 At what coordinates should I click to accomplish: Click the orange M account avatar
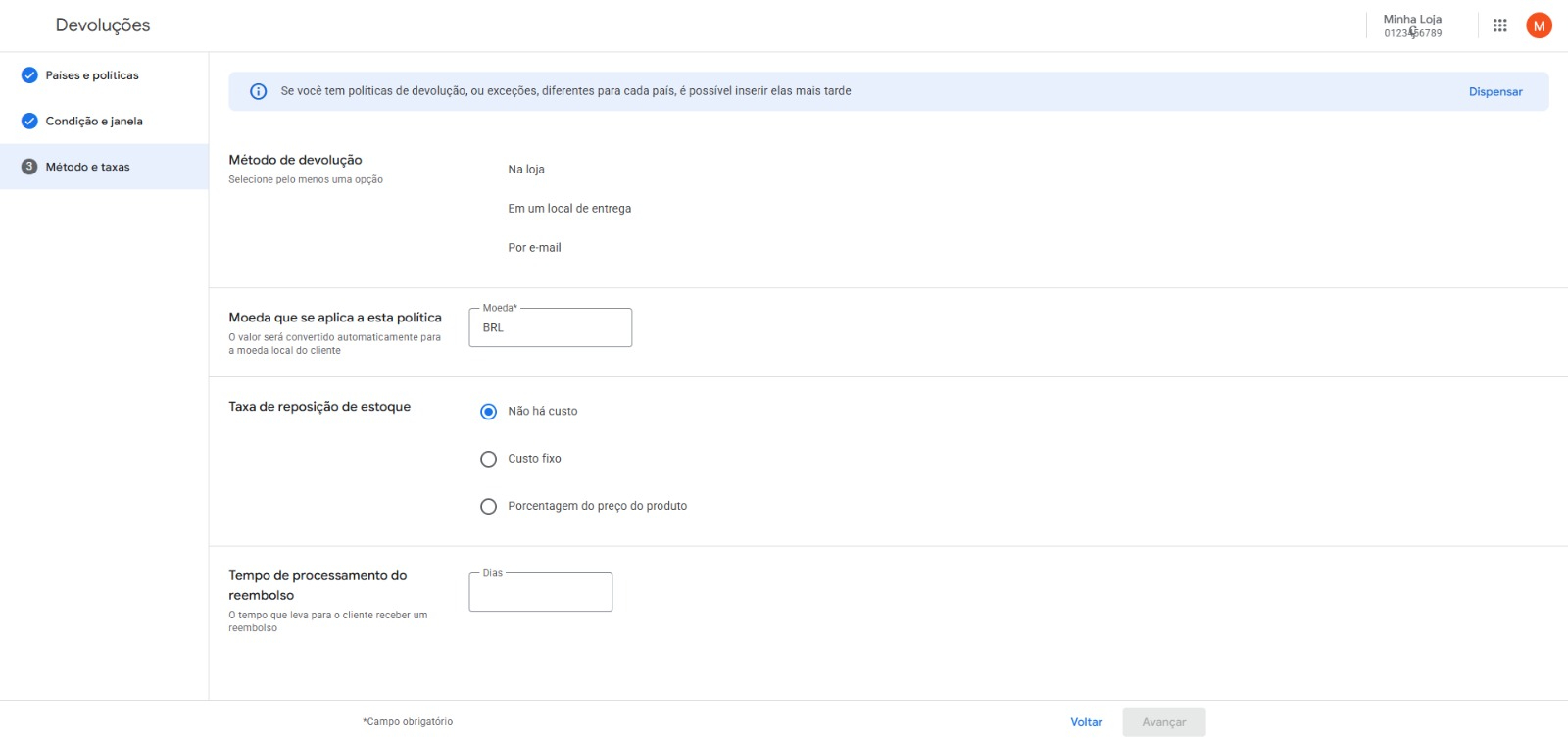(1539, 25)
